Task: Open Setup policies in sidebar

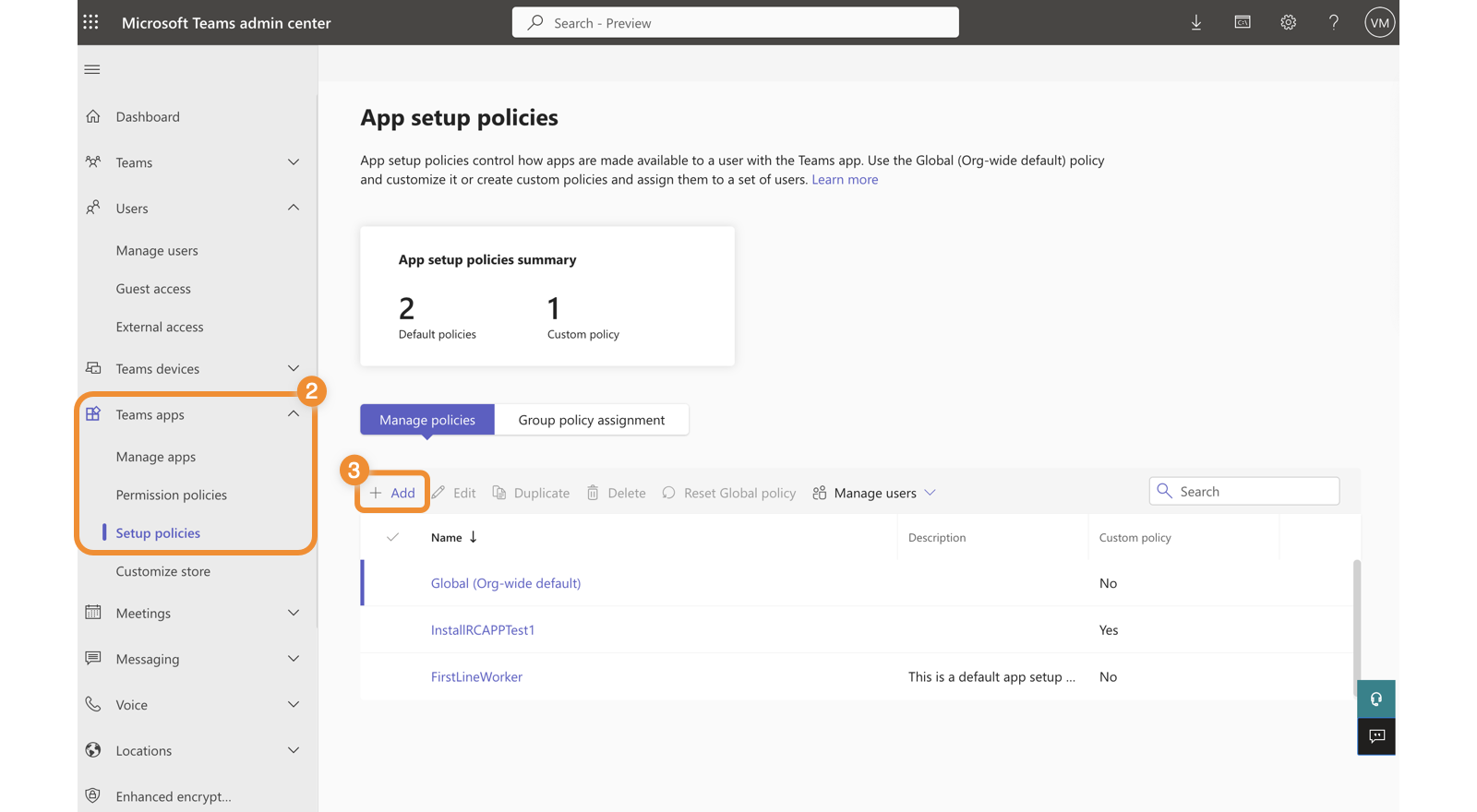Action: (158, 532)
